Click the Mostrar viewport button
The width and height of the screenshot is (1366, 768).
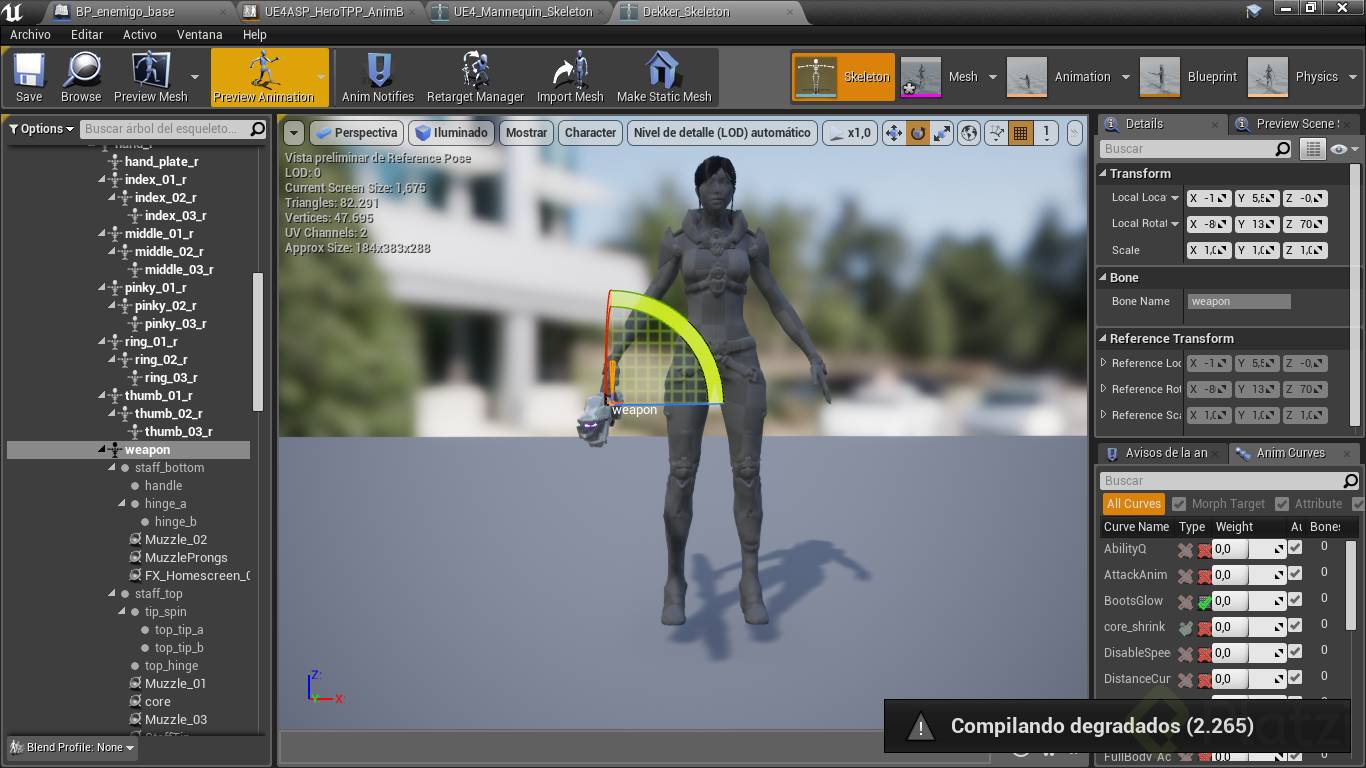(526, 133)
